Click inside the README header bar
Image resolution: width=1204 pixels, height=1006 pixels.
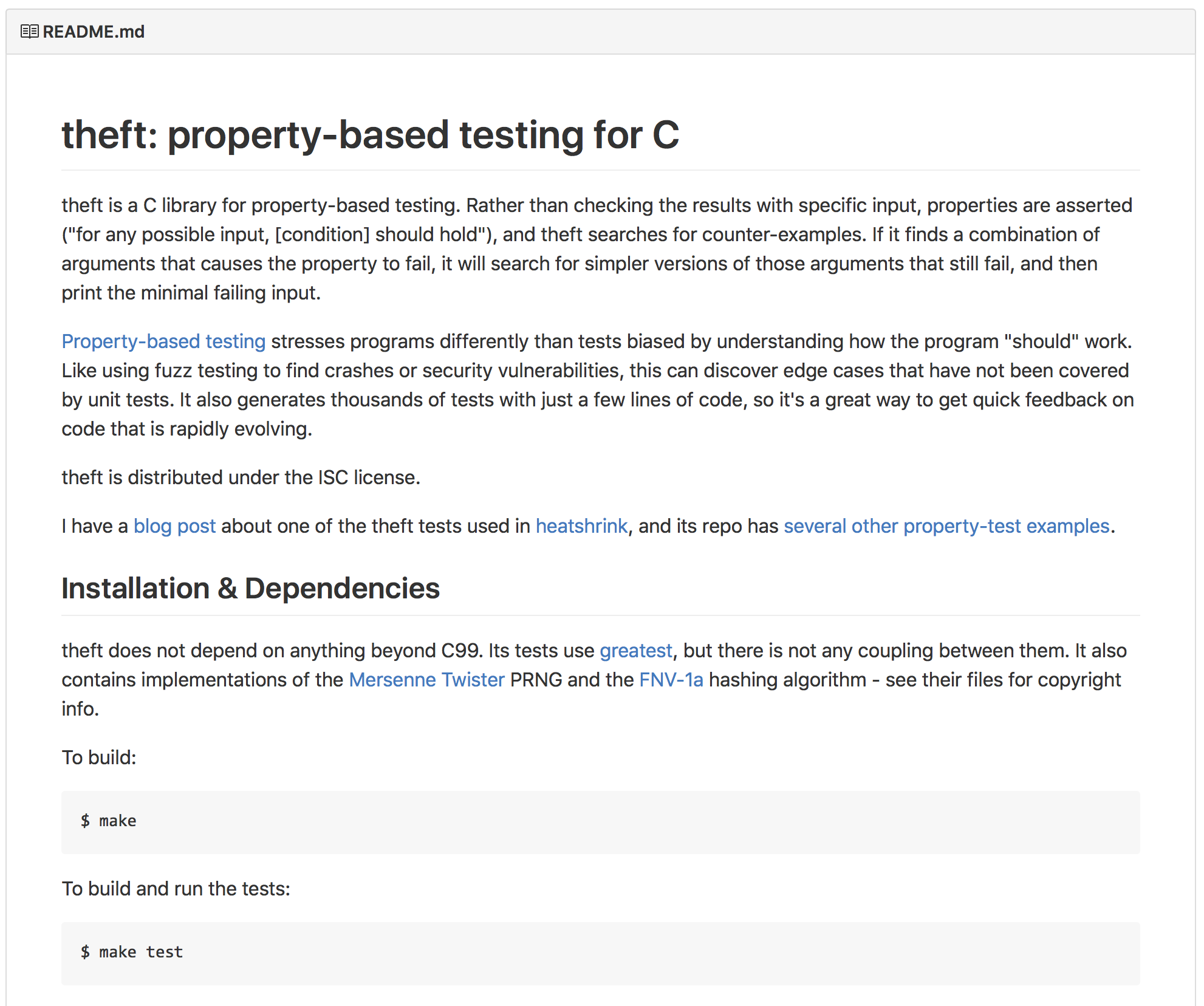(x=601, y=31)
